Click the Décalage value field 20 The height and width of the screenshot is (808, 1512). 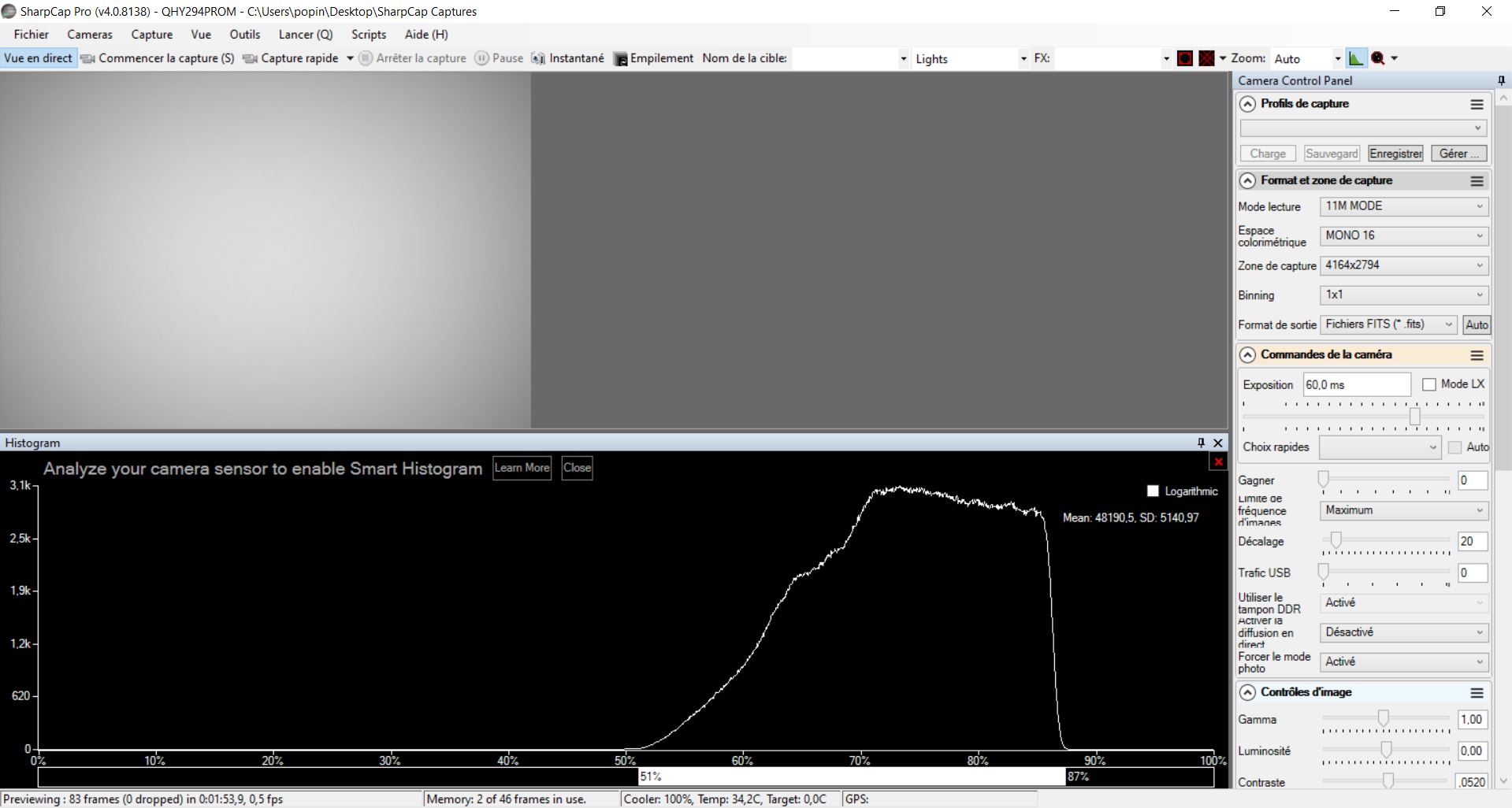pos(1472,542)
